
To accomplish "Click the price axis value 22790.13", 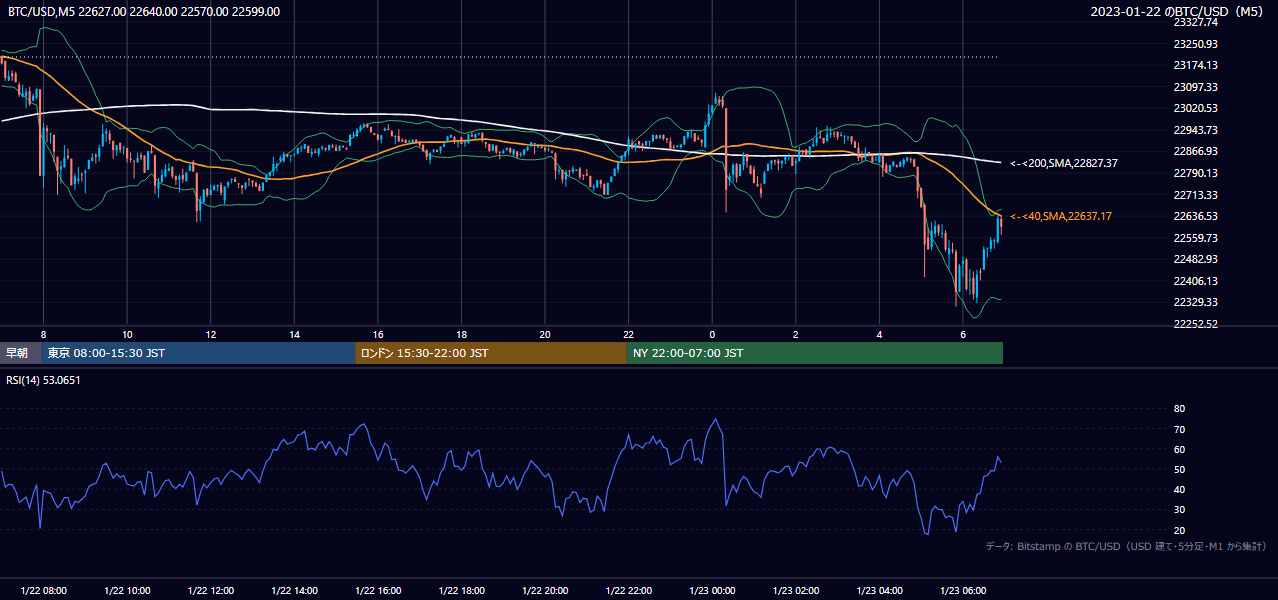I will (x=1195, y=173).
